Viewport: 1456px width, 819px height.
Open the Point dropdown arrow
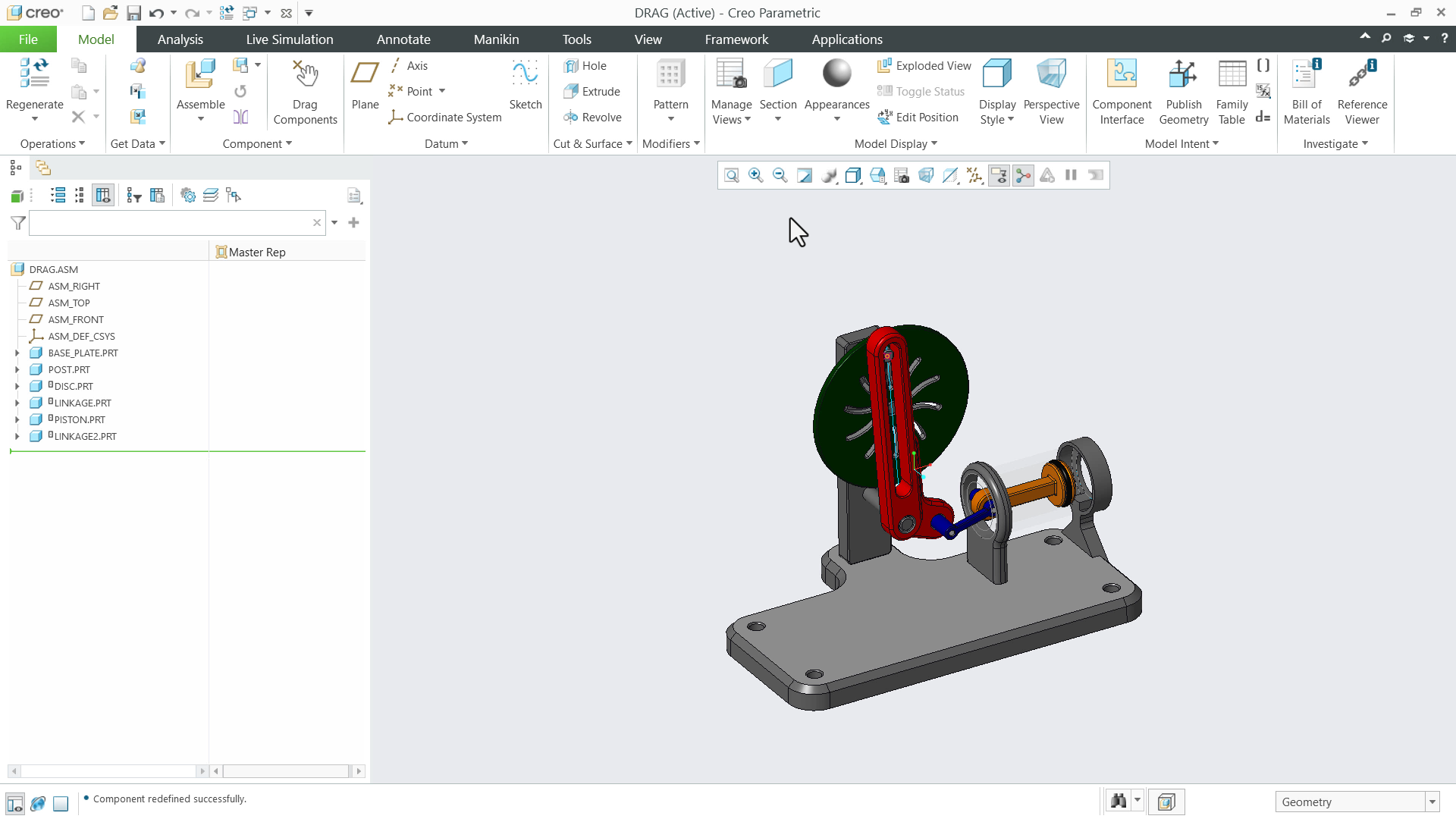point(442,92)
